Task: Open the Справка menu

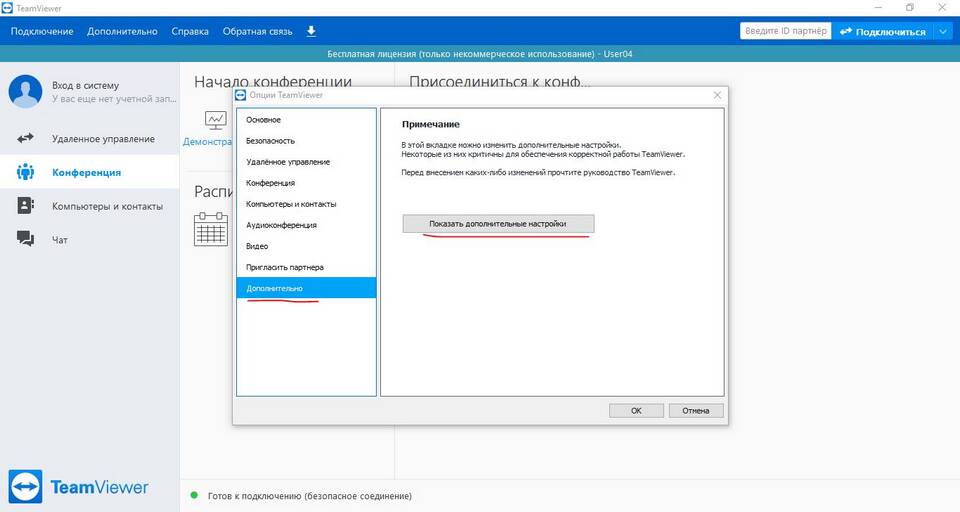Action: coord(190,31)
